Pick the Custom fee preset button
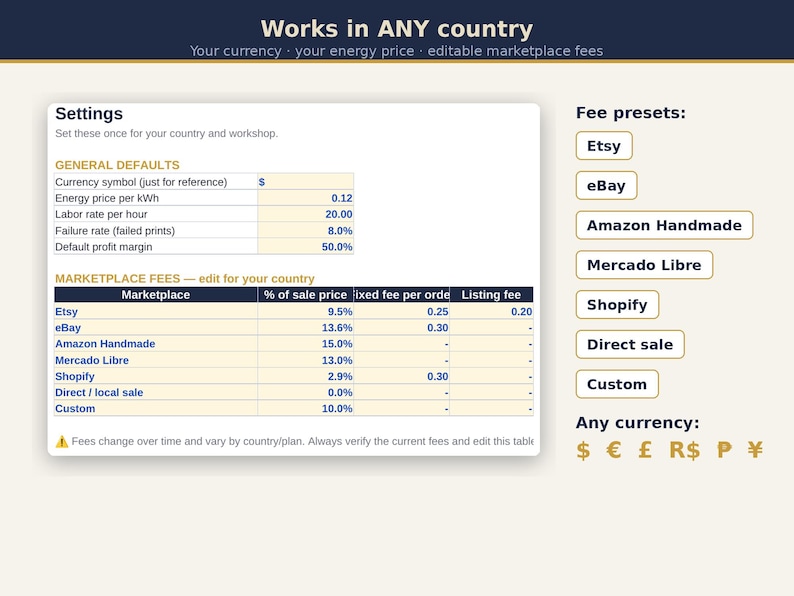This screenshot has height=596, width=794. coord(617,384)
